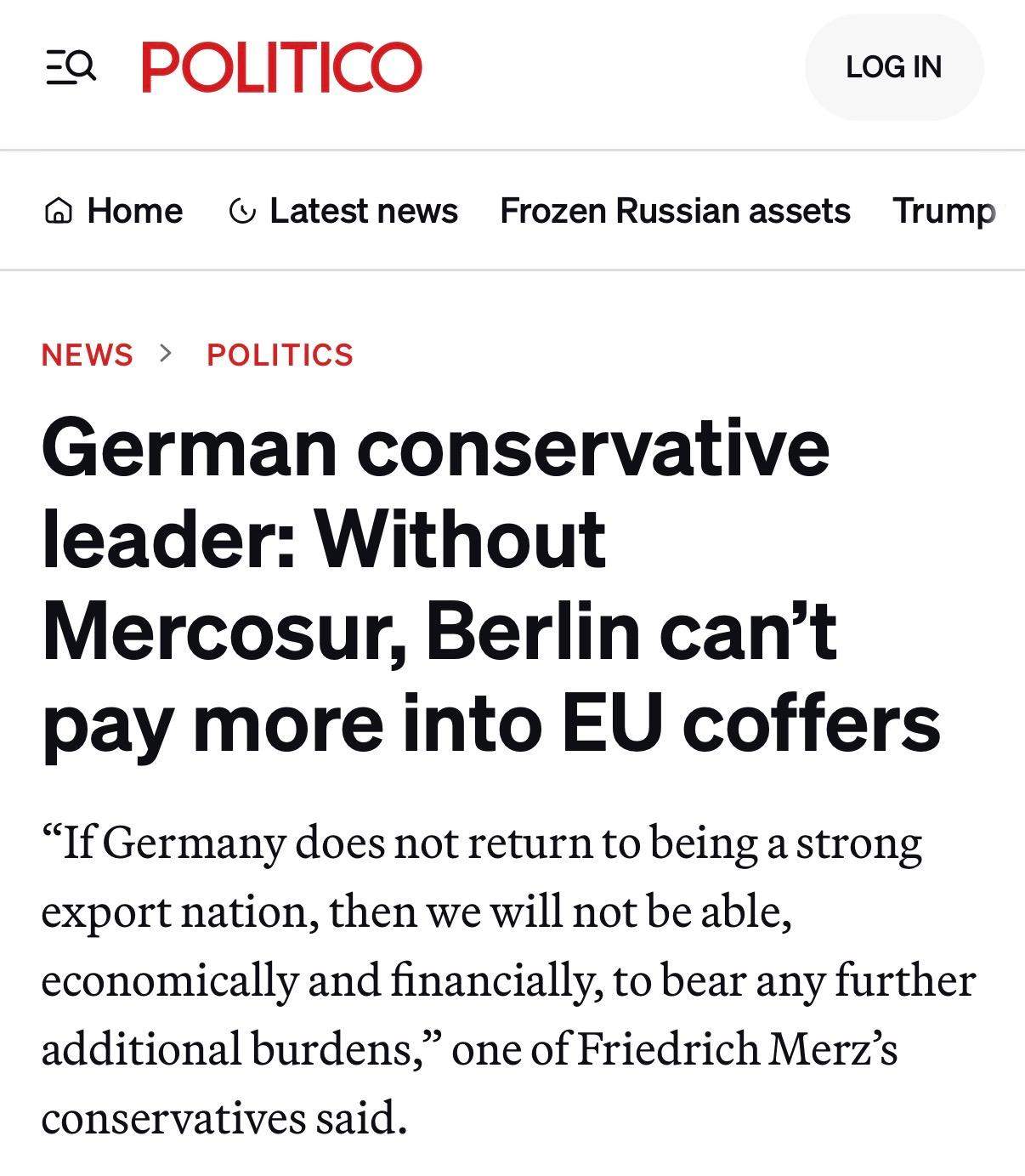1025x1176 pixels.
Task: Go to the Home nav text
Action: (134, 211)
